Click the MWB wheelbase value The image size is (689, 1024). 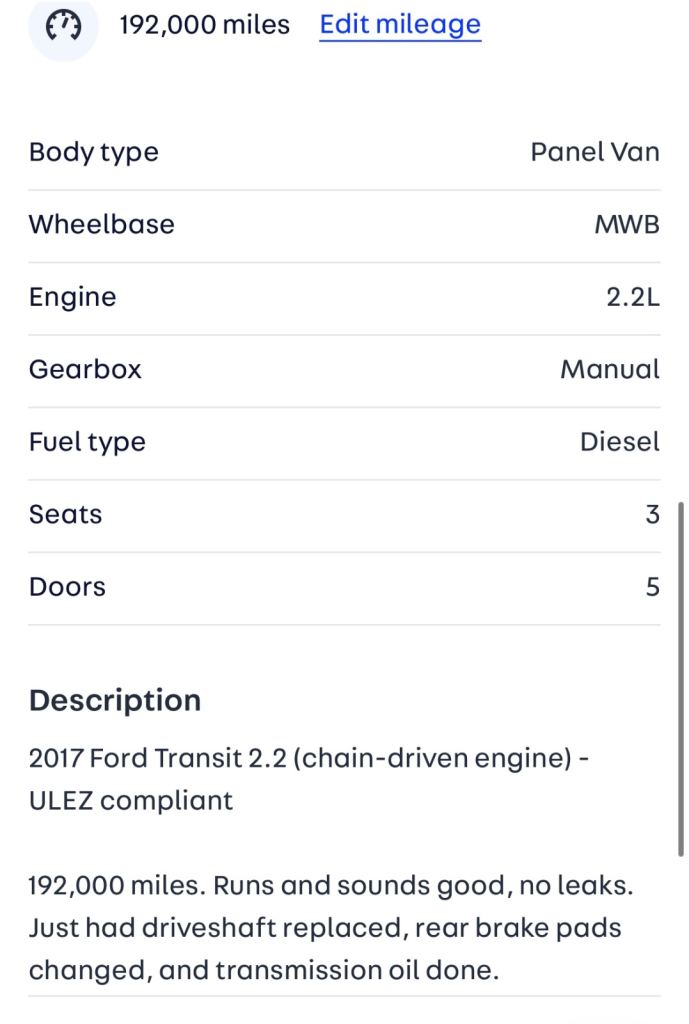tap(627, 225)
